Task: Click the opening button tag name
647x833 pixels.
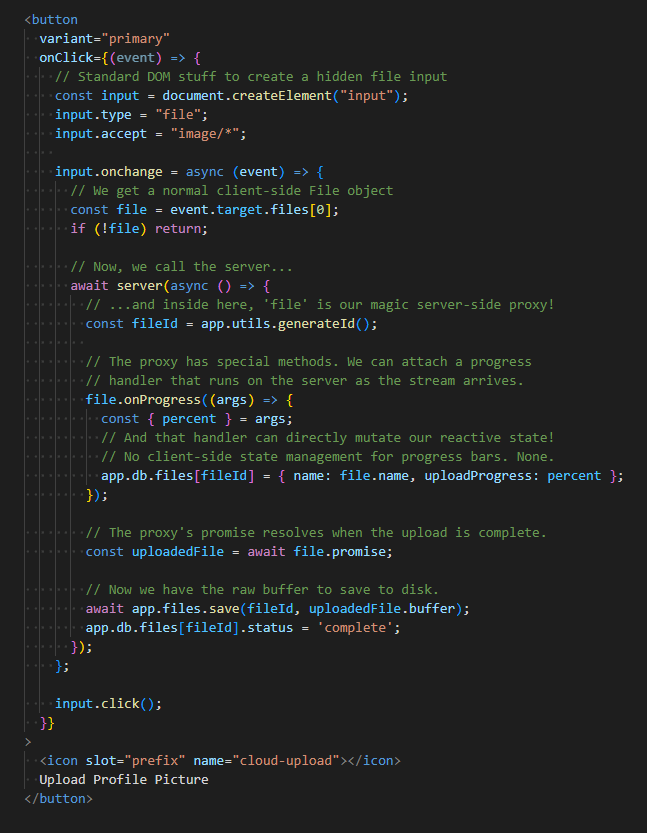Action: point(54,19)
